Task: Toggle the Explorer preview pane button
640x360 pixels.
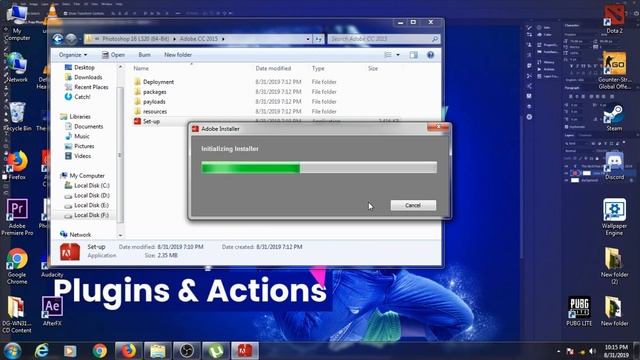Action: pyautogui.click(x=413, y=55)
